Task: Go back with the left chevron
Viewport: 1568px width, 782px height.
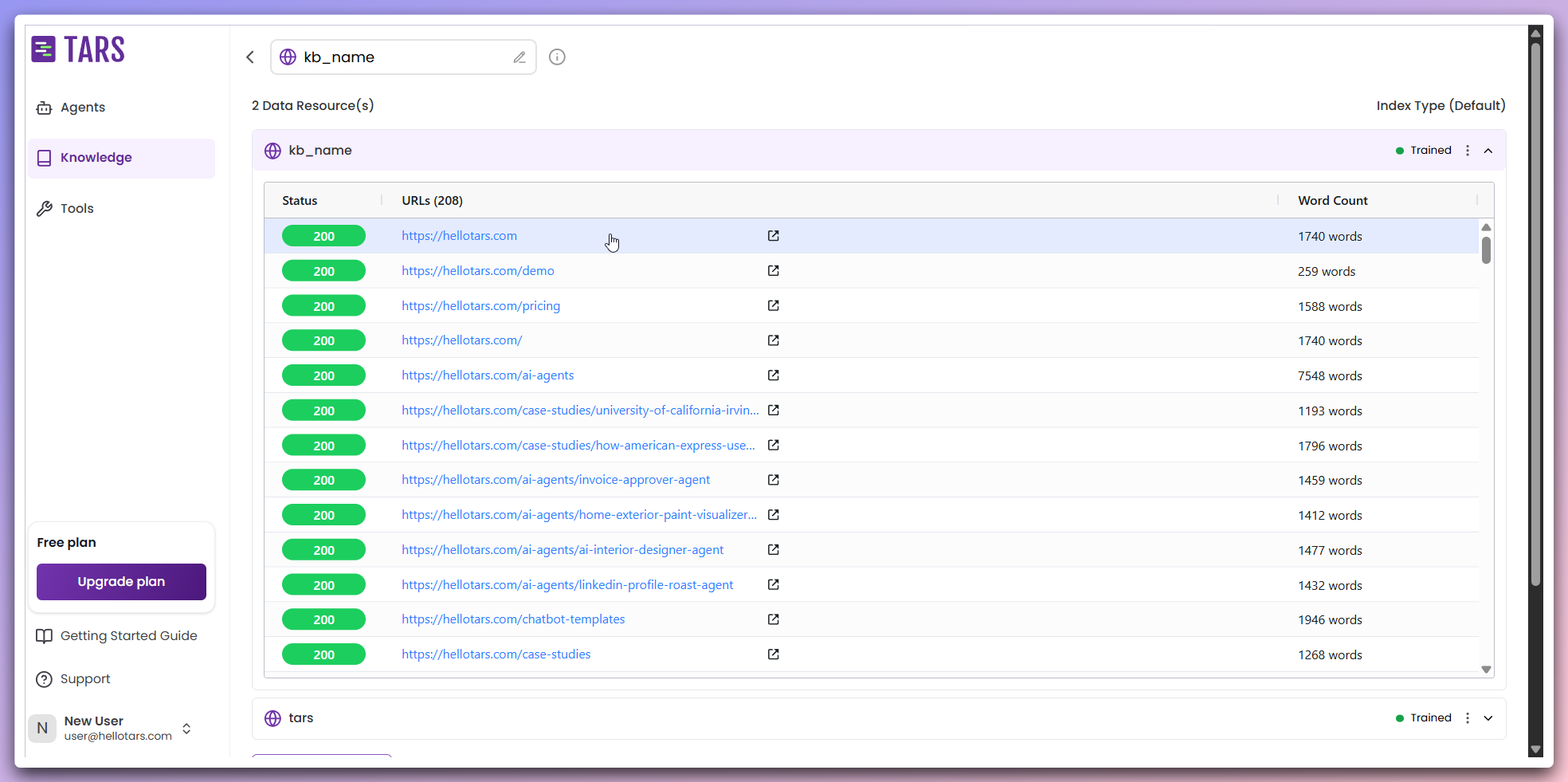Action: (x=250, y=57)
